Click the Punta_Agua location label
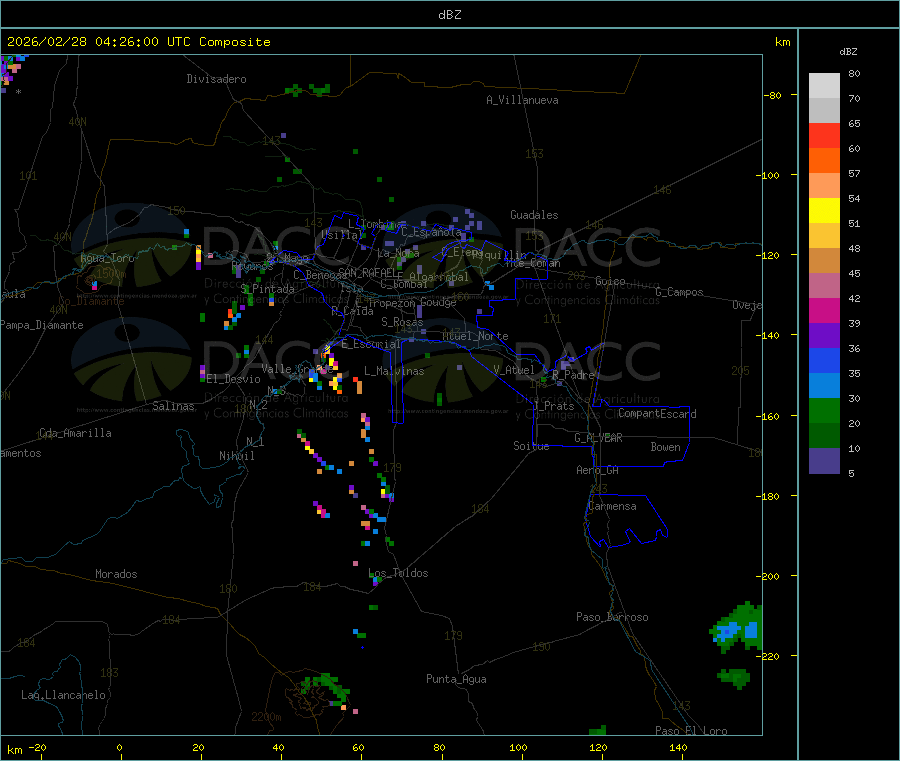Viewport: 900px width, 761px height. [x=456, y=679]
